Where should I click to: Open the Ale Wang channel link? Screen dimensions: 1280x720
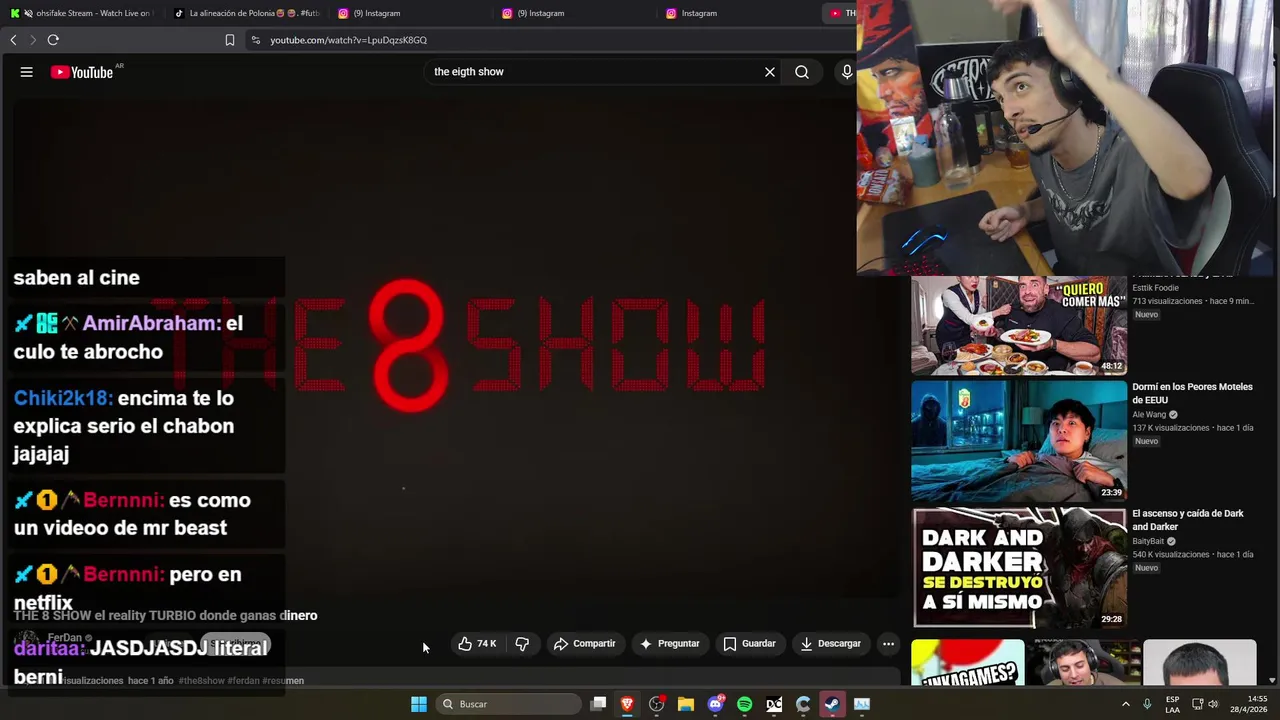(1149, 415)
